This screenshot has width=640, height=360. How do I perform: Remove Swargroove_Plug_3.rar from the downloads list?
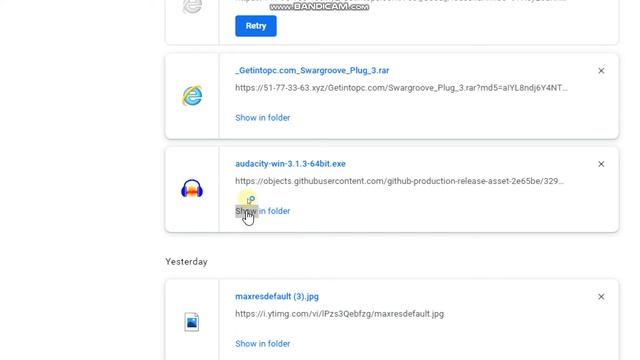coord(601,71)
